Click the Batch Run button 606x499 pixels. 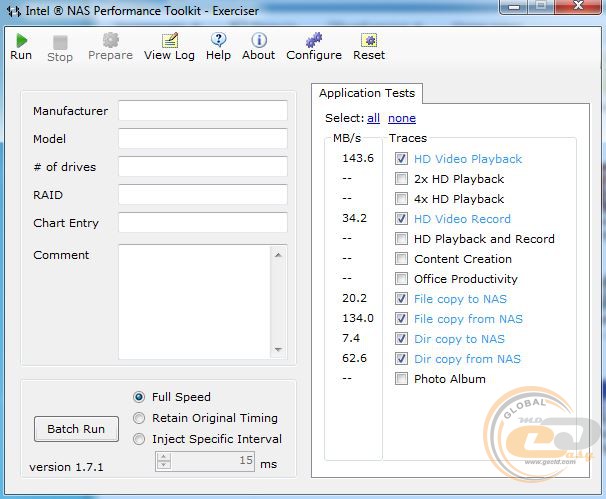point(76,429)
